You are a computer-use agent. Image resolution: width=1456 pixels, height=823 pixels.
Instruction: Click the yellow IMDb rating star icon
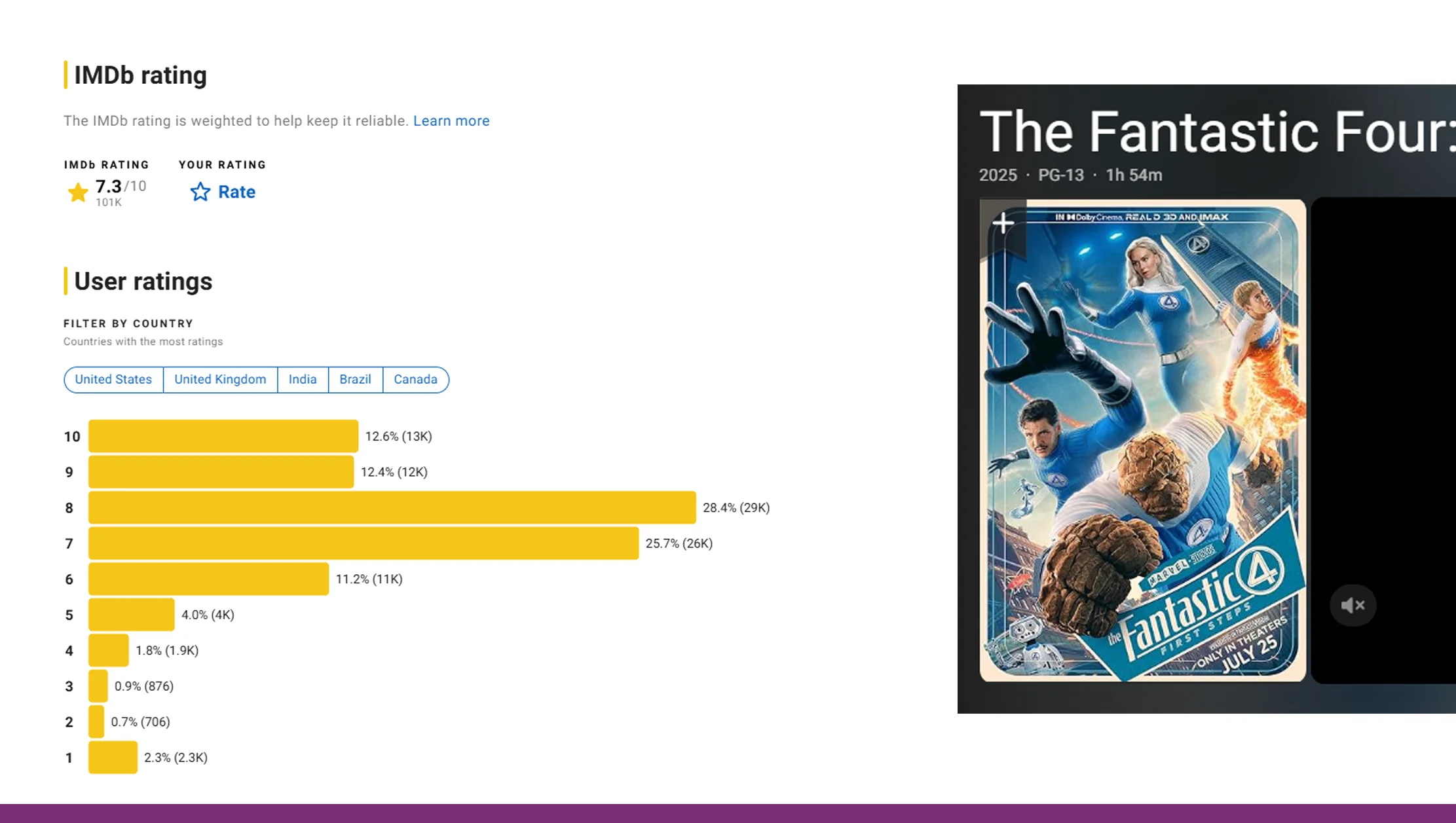click(77, 192)
